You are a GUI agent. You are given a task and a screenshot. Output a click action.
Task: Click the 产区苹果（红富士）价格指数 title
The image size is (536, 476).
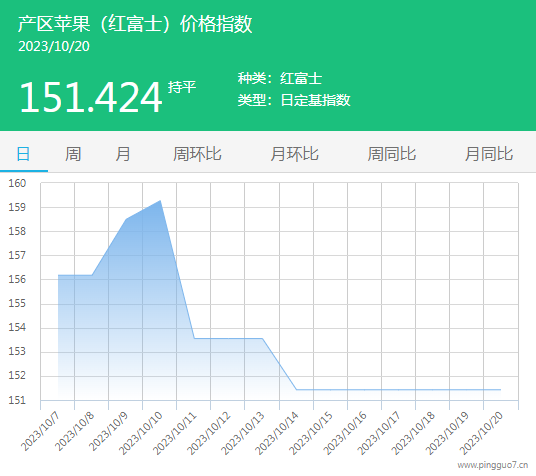pyautogui.click(x=135, y=24)
